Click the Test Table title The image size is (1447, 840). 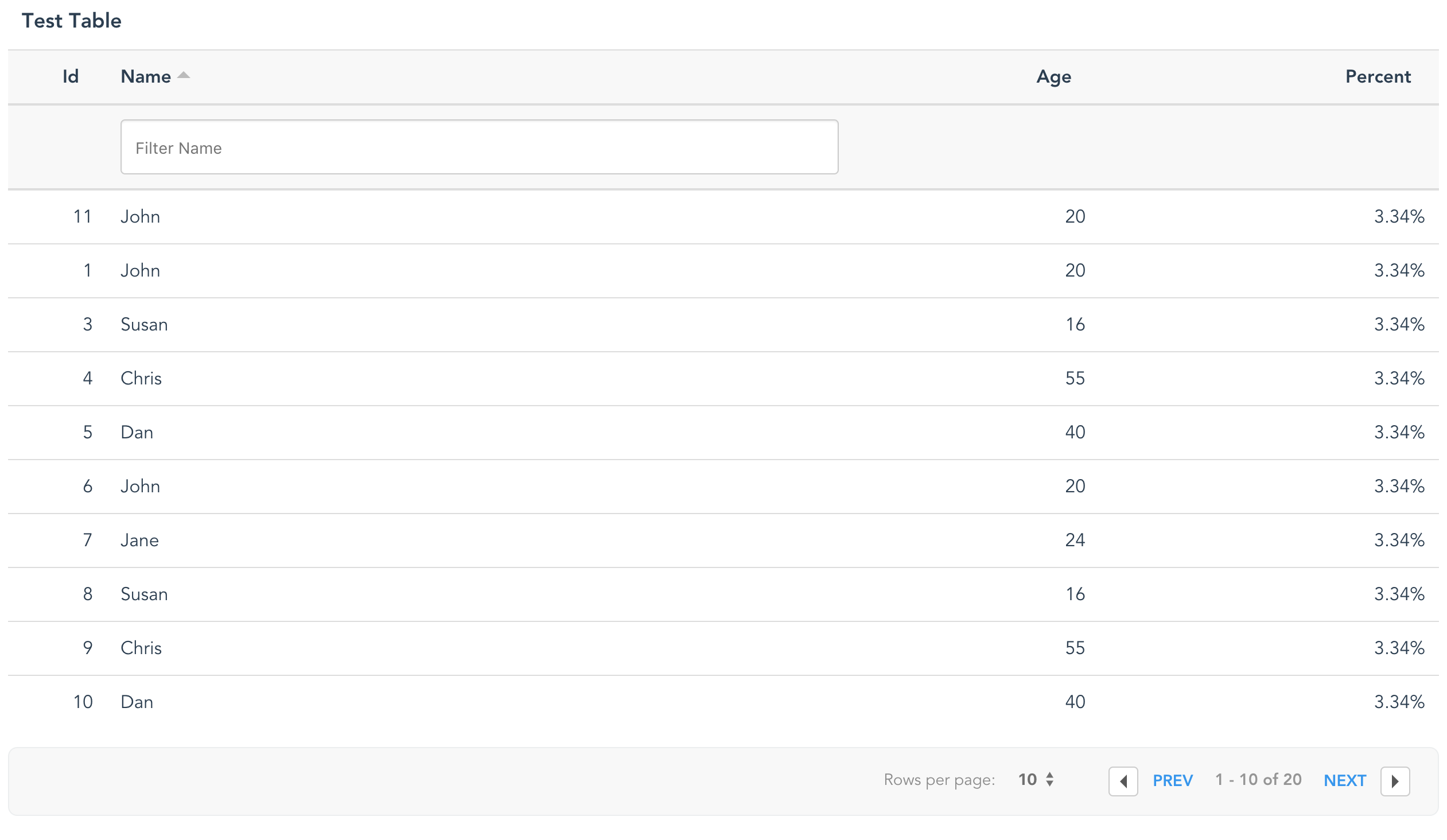click(x=72, y=21)
